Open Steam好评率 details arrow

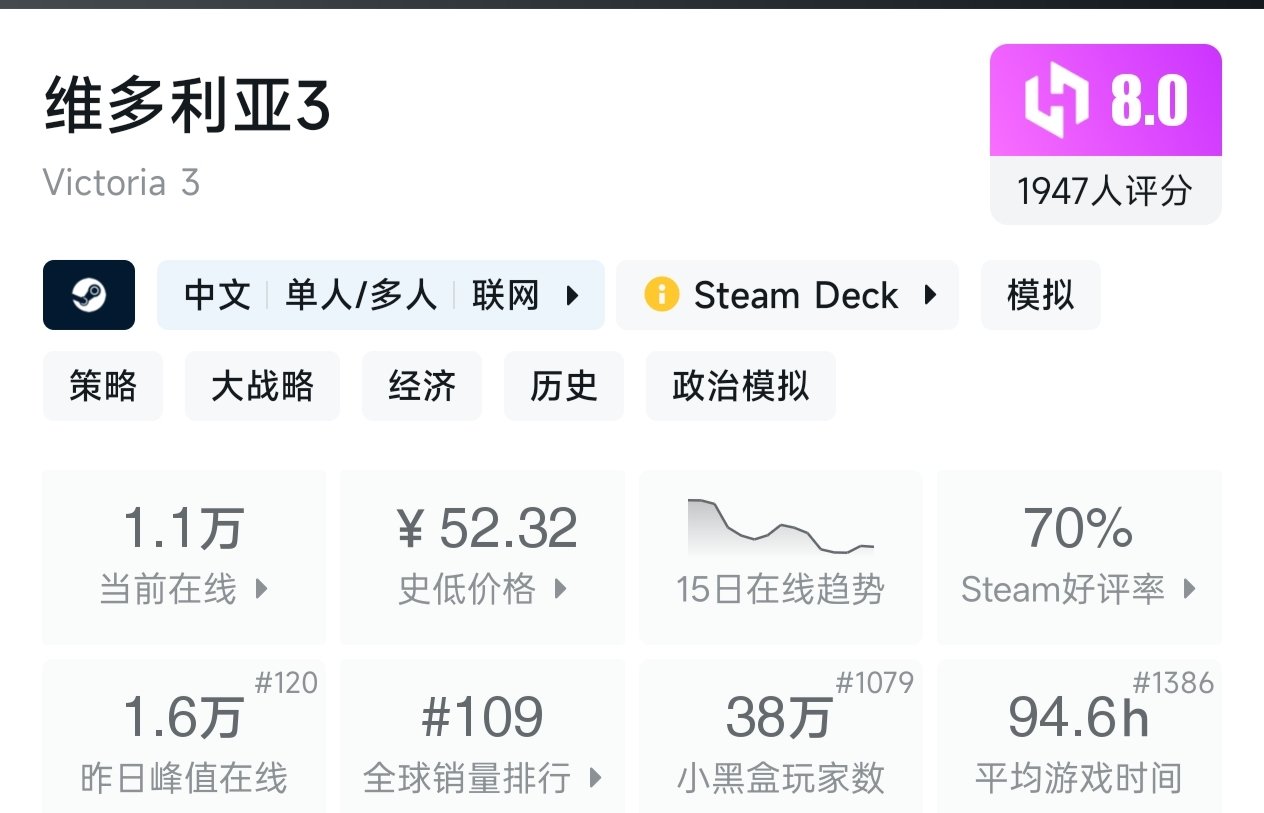point(1189,589)
